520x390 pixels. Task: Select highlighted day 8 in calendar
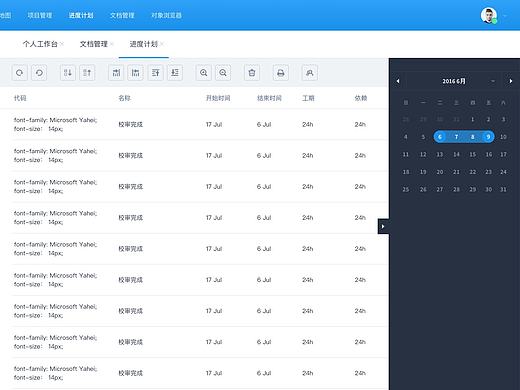(x=472, y=137)
